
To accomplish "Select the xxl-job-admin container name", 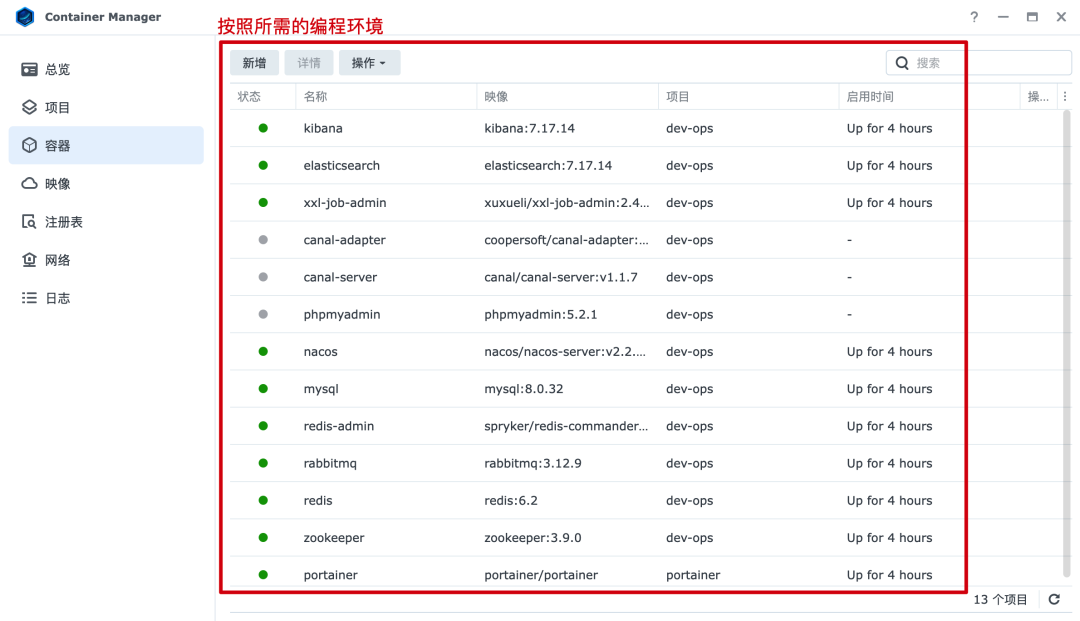I will tap(345, 202).
